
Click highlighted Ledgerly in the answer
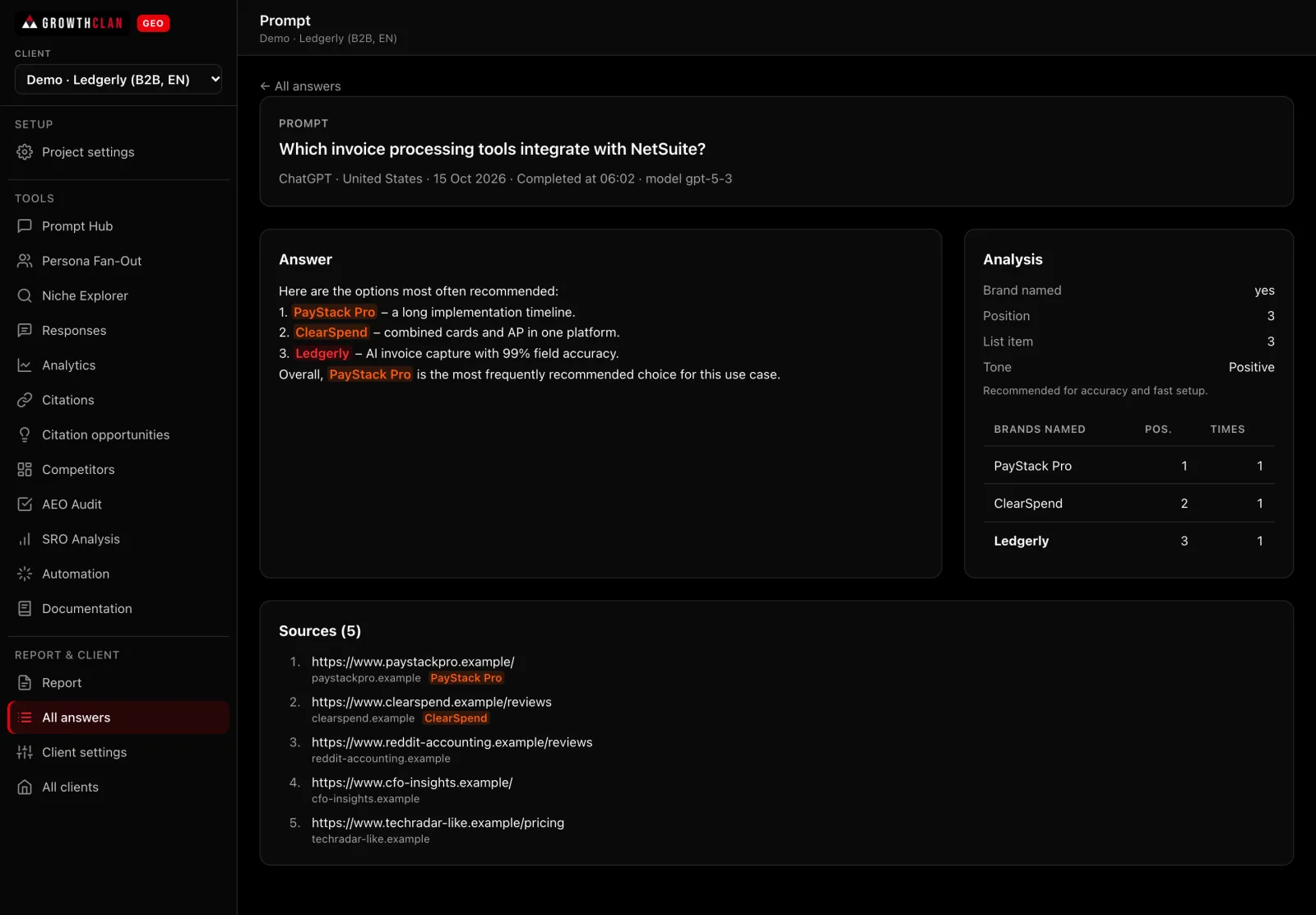point(322,354)
